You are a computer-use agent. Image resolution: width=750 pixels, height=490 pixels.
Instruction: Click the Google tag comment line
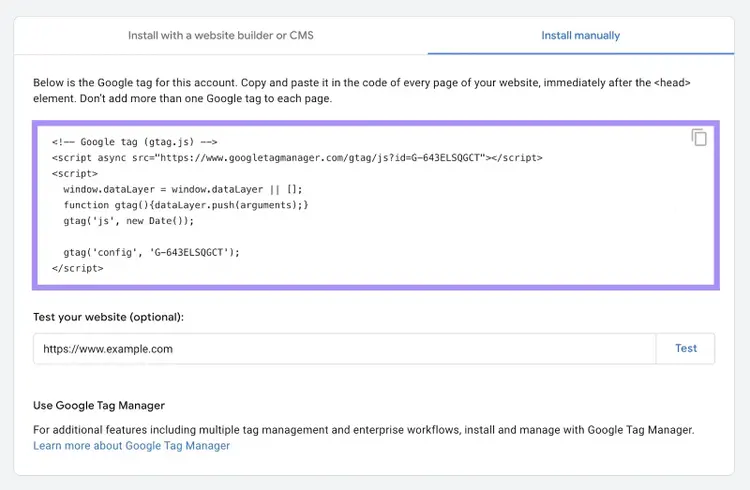click(x=134, y=142)
